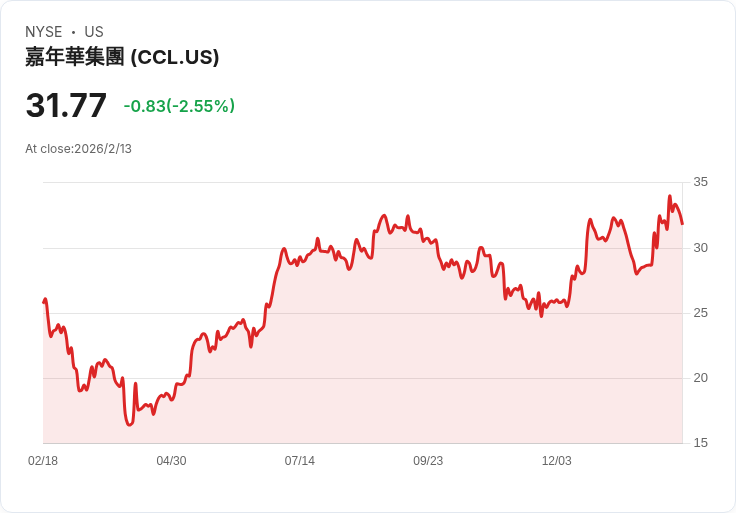The width and height of the screenshot is (736, 513).
Task: Click the NYSE exchange label
Action: (x=44, y=32)
